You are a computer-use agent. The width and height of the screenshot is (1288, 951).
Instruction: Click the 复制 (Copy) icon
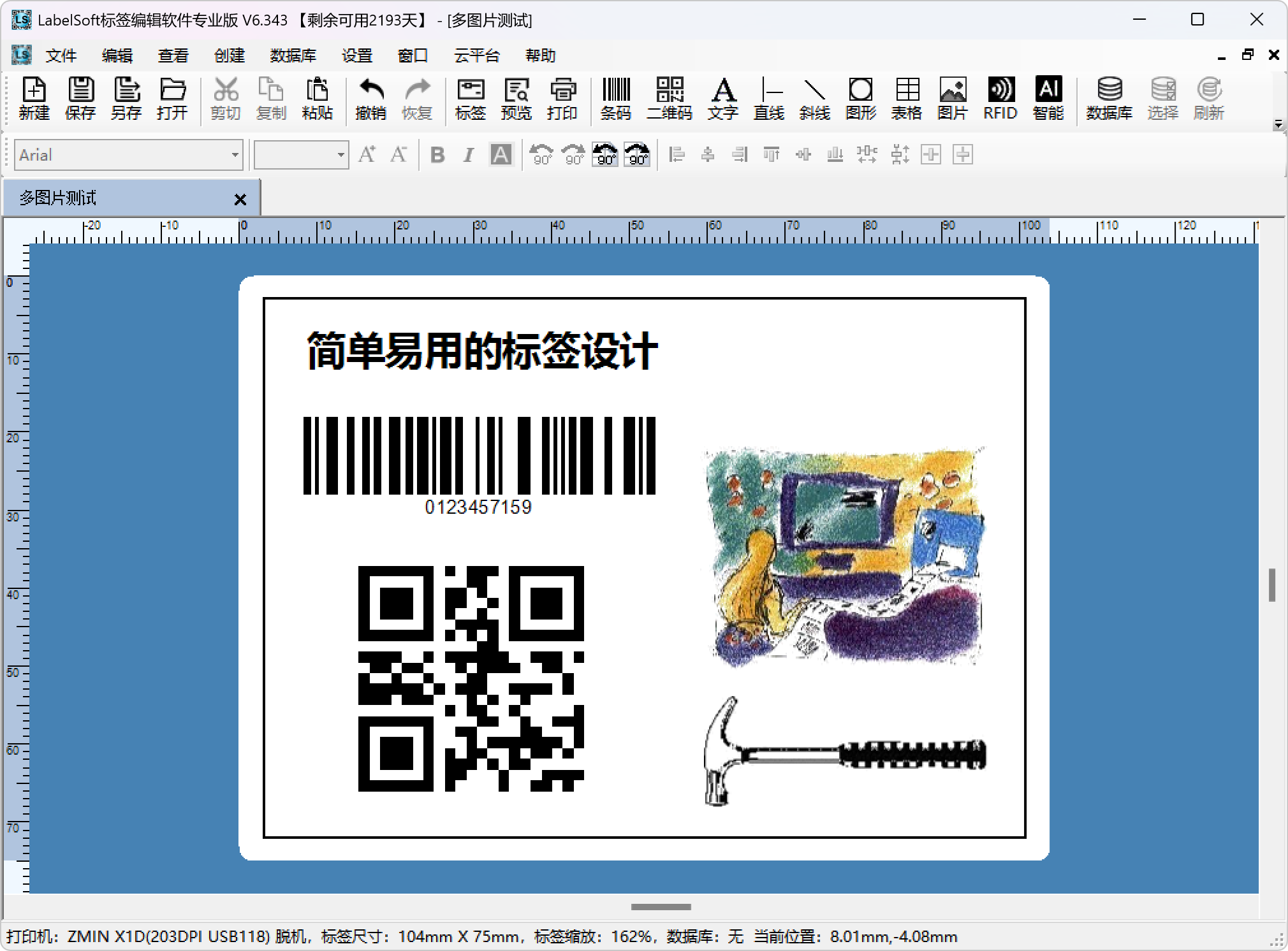(272, 98)
